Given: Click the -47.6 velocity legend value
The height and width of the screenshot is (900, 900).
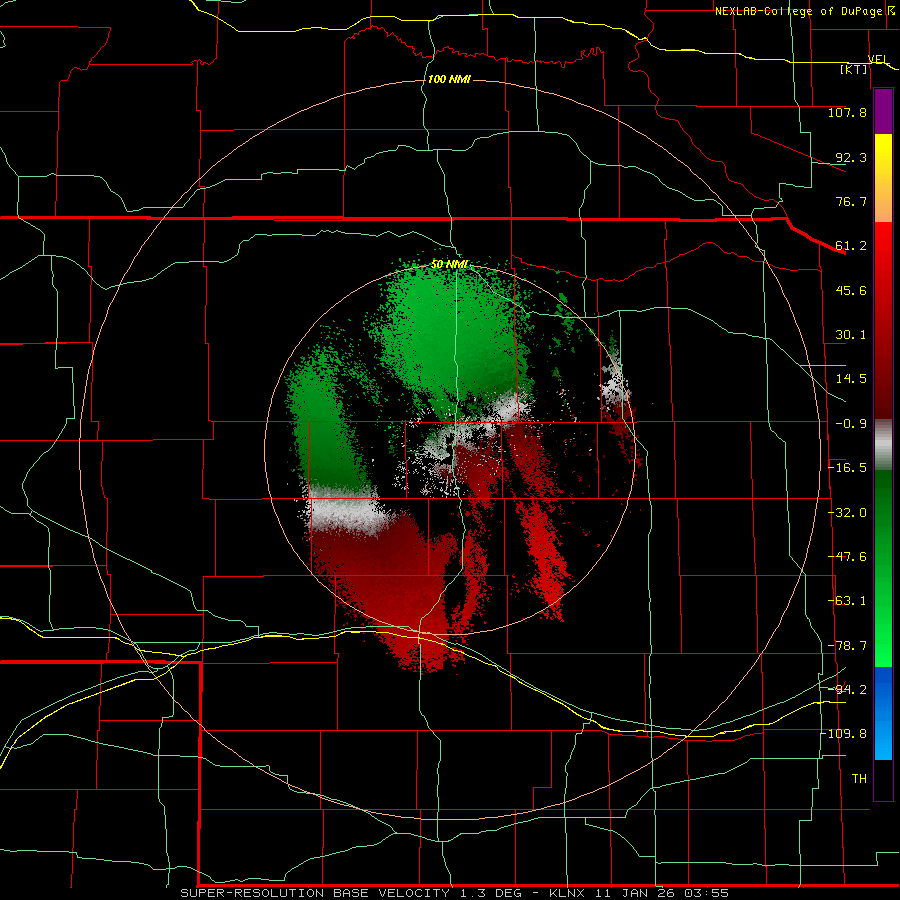Looking at the screenshot, I should (x=847, y=557).
